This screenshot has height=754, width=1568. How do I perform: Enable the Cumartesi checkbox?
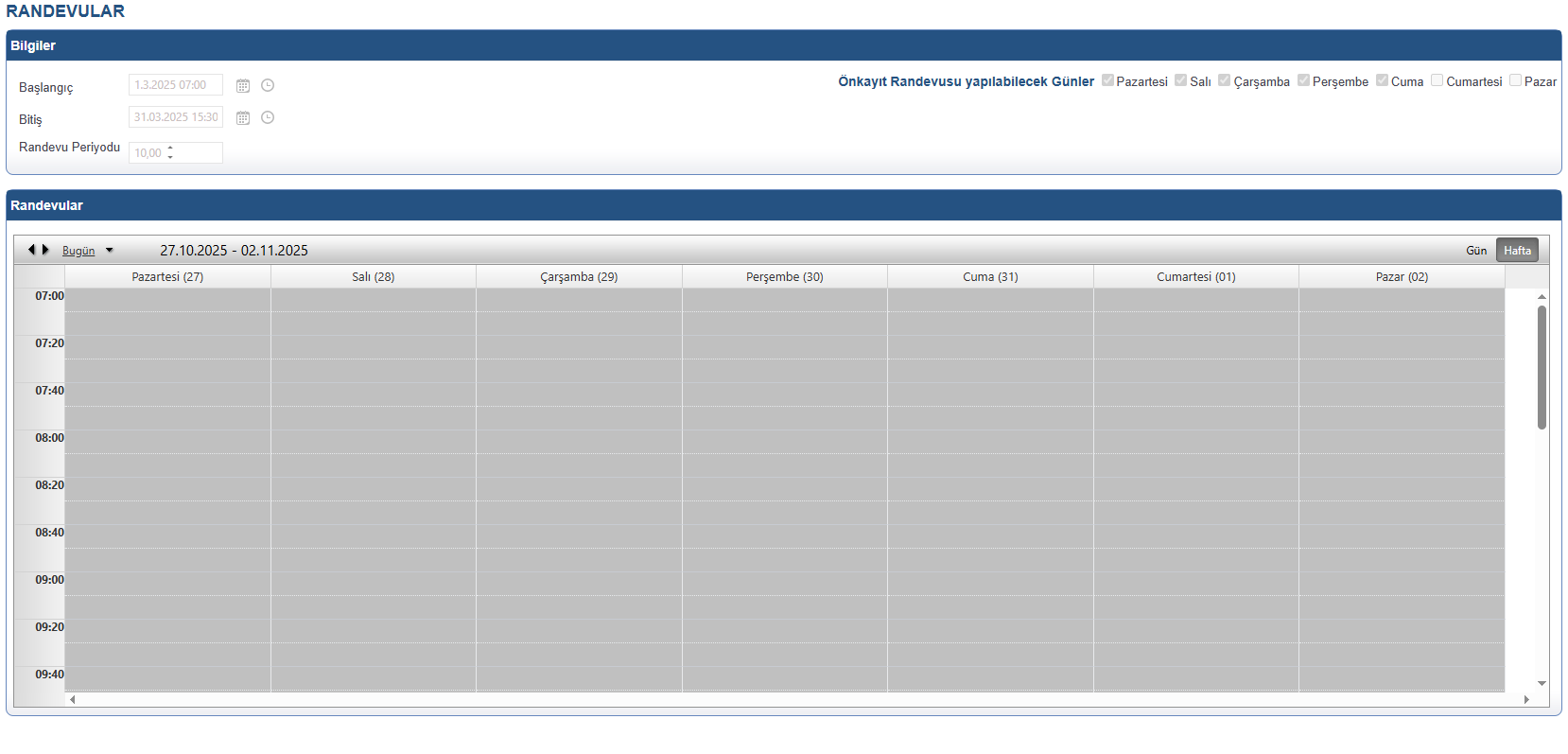pyautogui.click(x=1437, y=80)
